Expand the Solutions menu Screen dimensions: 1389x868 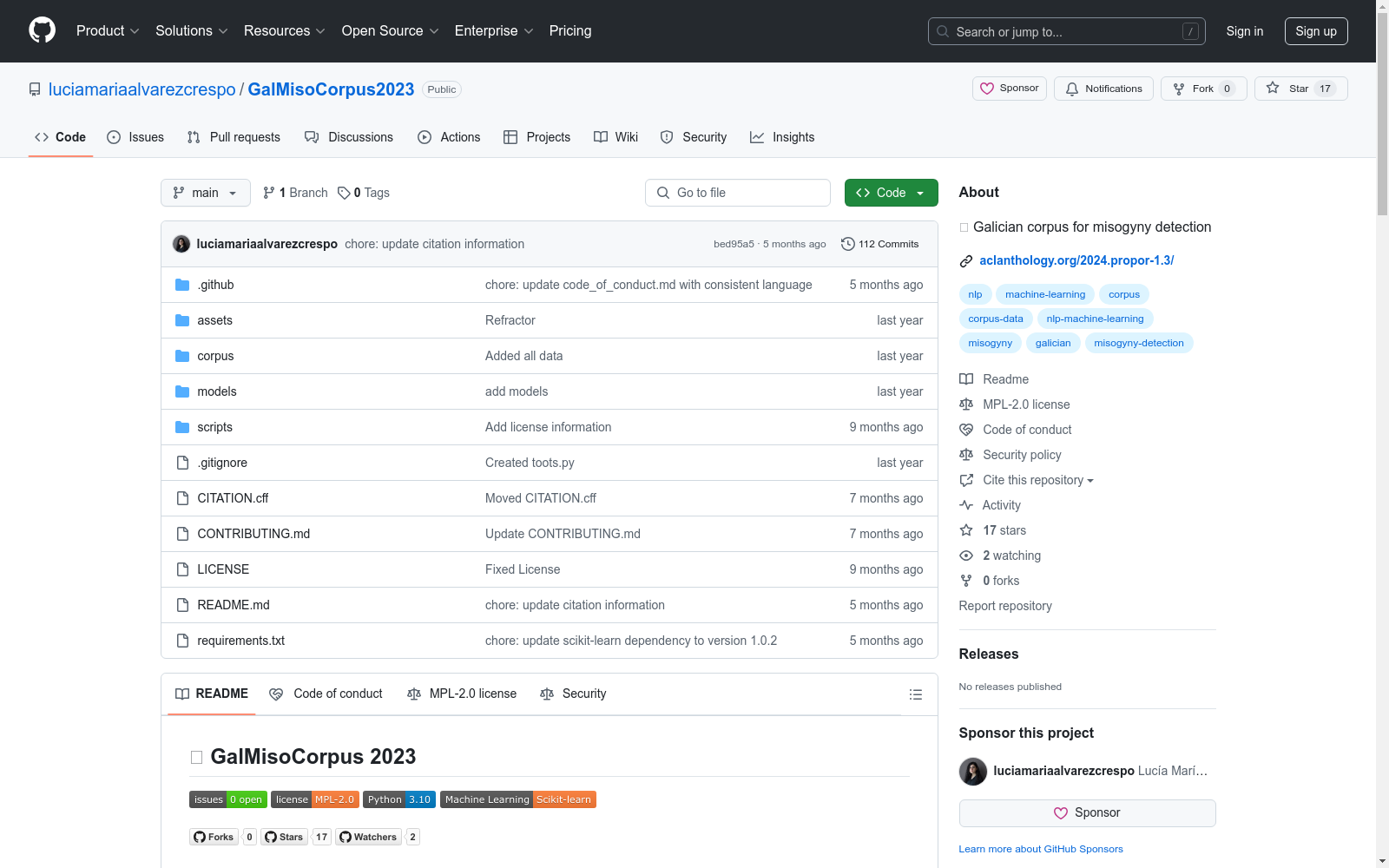192,31
